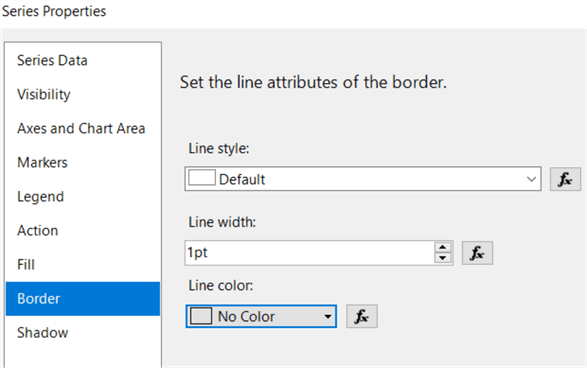Image resolution: width=587 pixels, height=368 pixels.
Task: Click the line color swatch box
Action: point(201,316)
